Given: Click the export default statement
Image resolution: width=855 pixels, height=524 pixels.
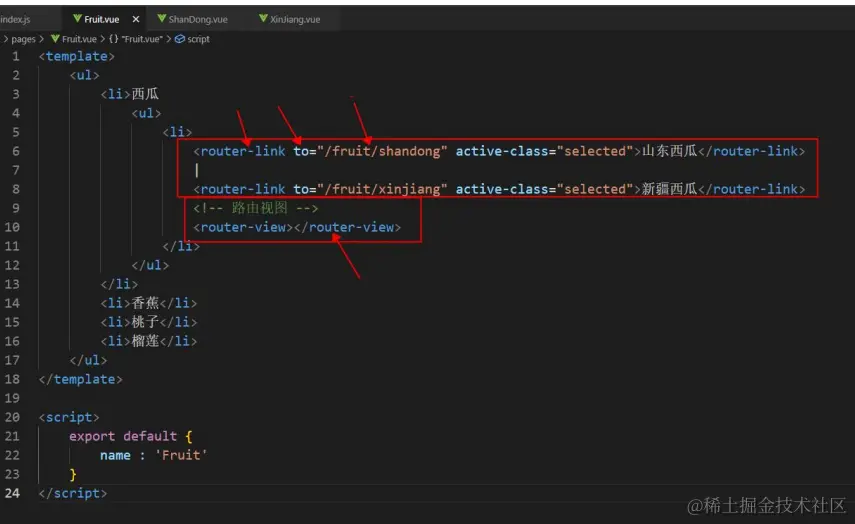Looking at the screenshot, I should [131, 436].
